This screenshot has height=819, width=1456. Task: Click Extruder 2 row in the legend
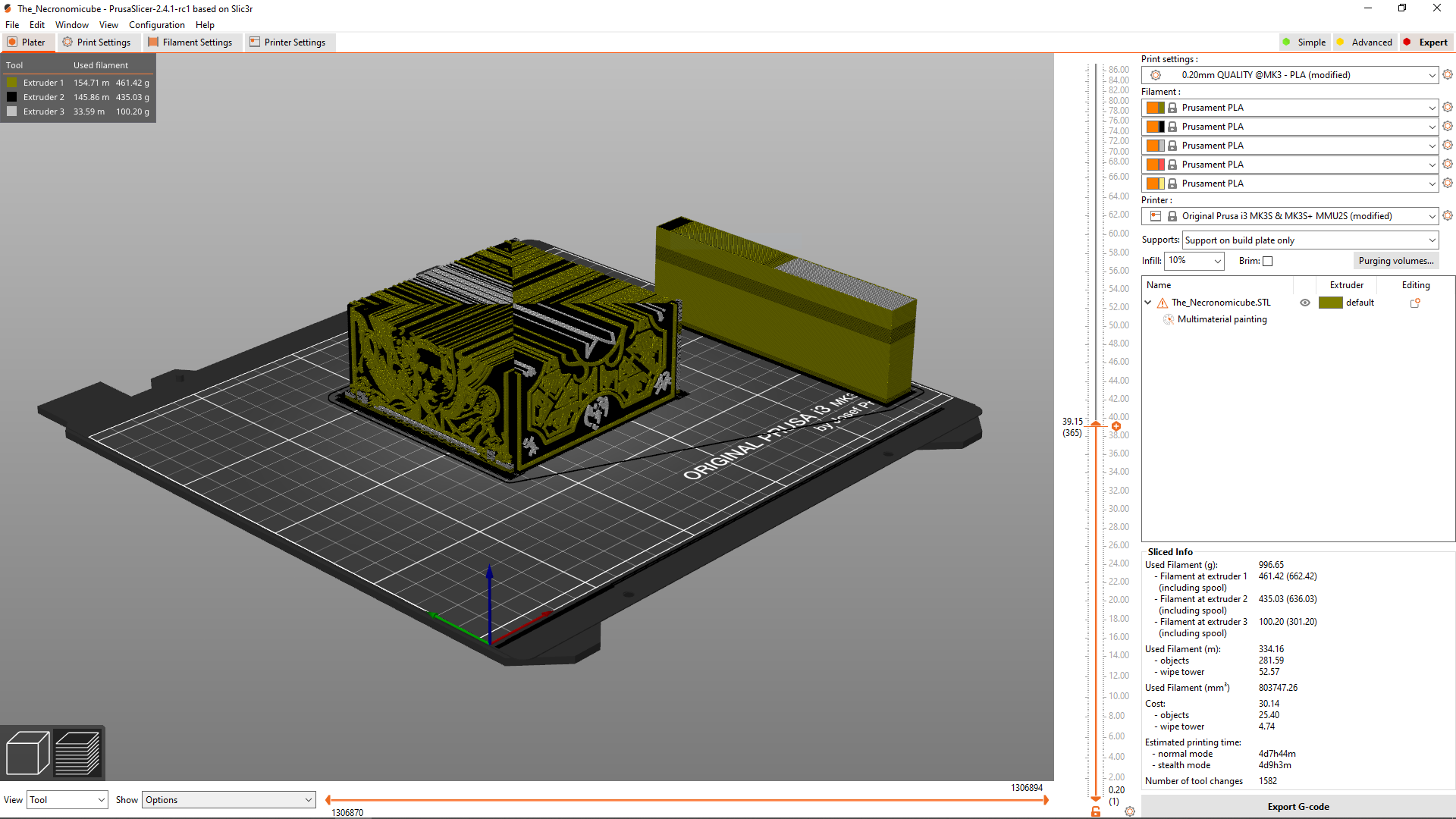pyautogui.click(x=78, y=97)
